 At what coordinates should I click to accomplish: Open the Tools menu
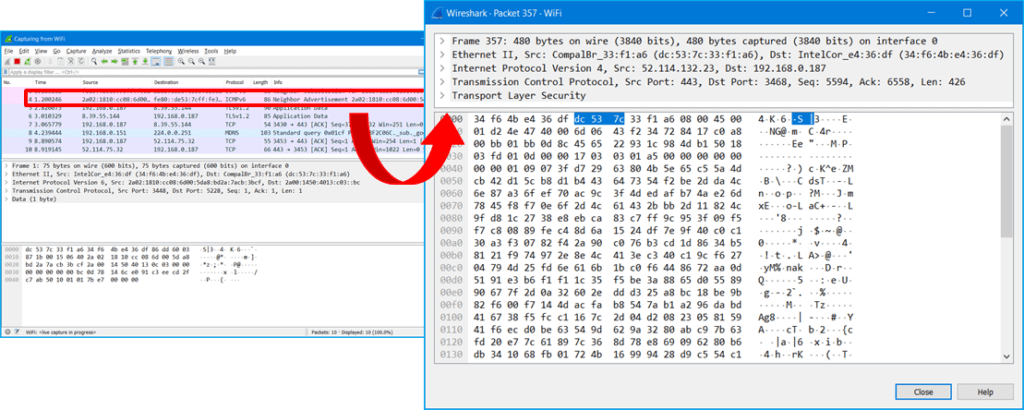point(211,51)
